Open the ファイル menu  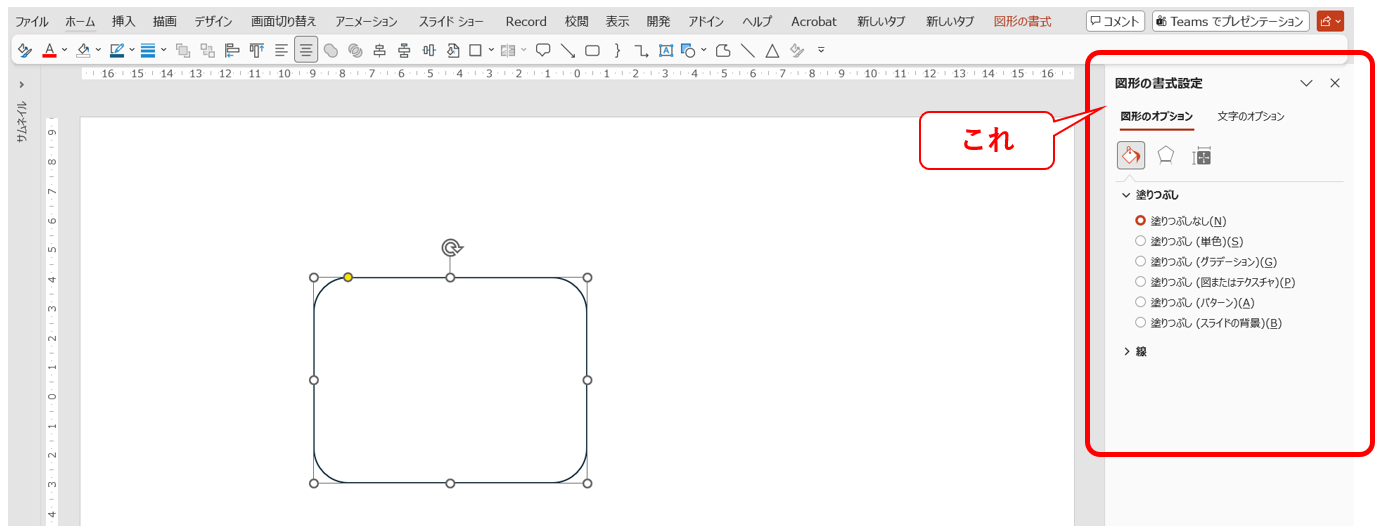coord(31,21)
